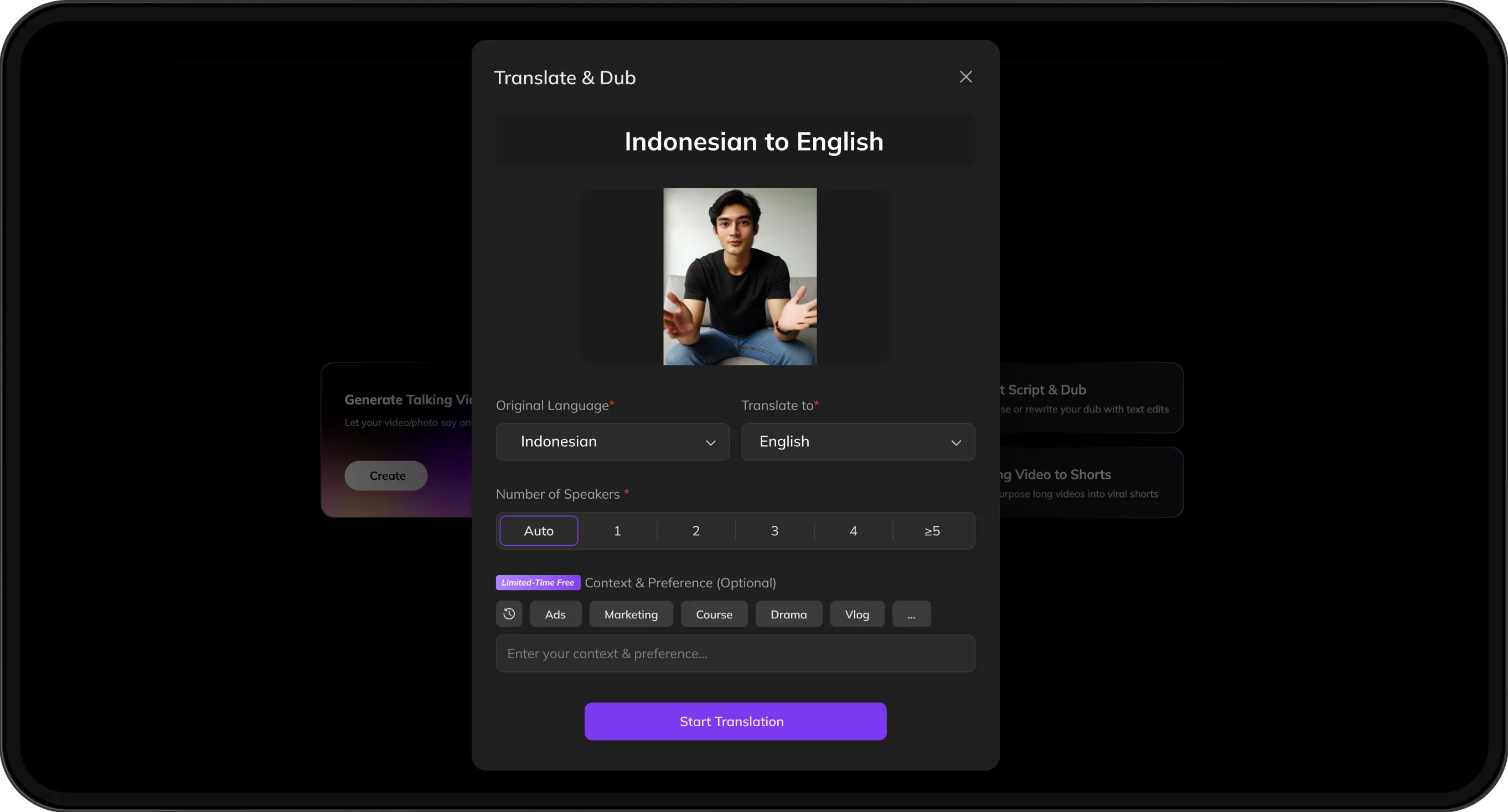1508x812 pixels.
Task: Set number of speakers to 2
Action: pos(695,530)
